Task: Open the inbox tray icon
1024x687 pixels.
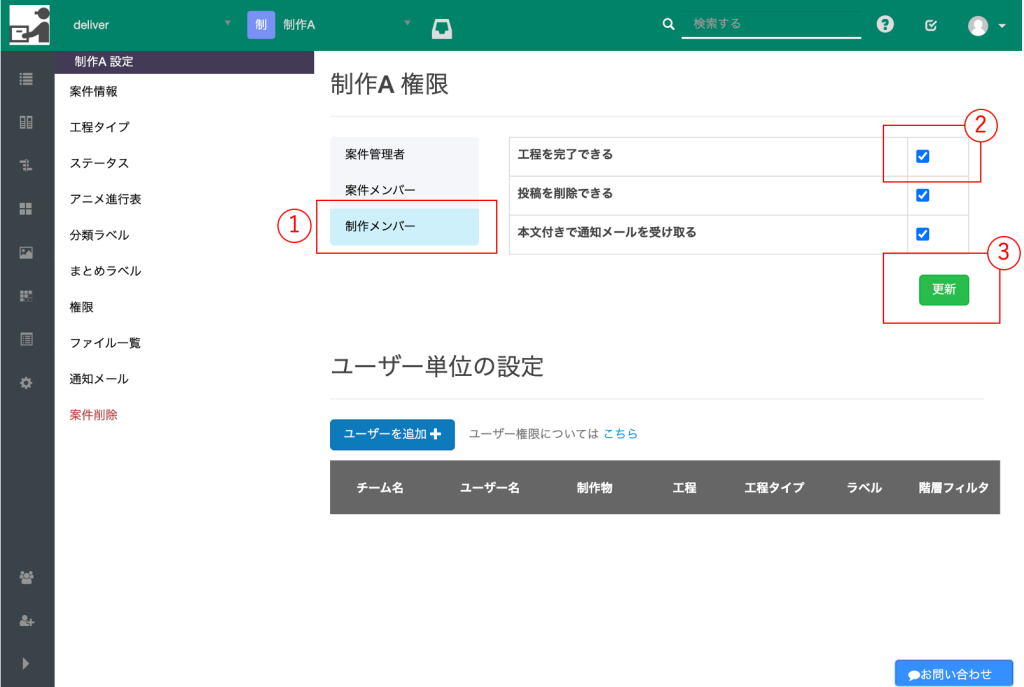Action: tap(442, 29)
